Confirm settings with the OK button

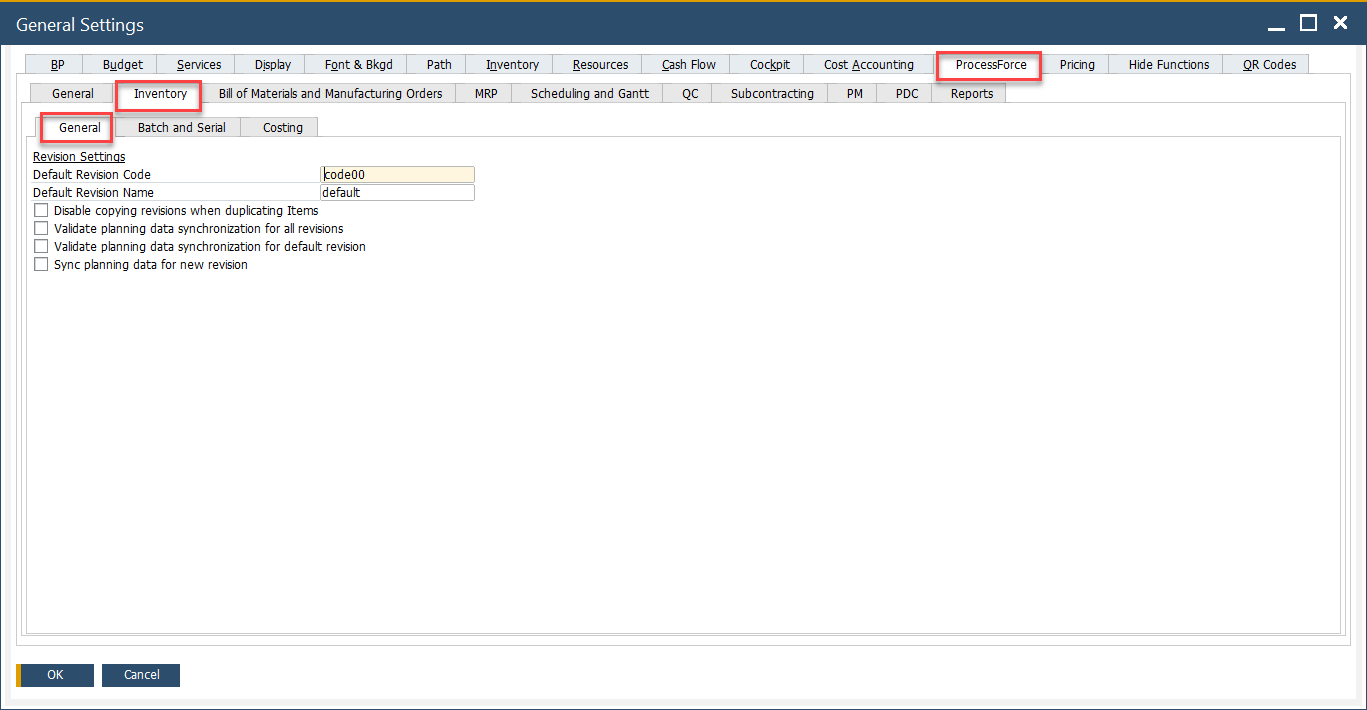click(54, 675)
